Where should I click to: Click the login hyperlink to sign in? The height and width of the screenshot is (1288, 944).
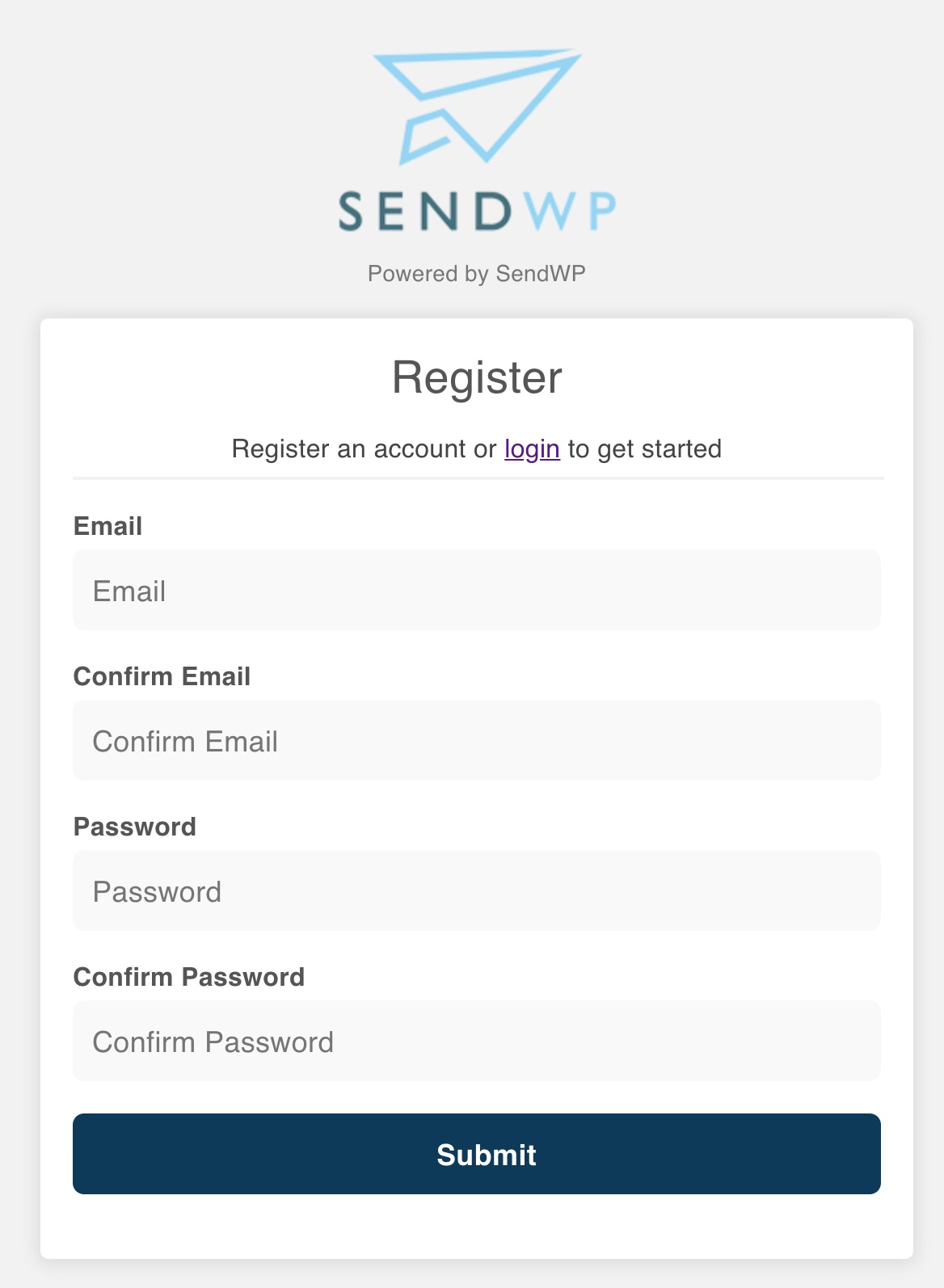point(532,448)
